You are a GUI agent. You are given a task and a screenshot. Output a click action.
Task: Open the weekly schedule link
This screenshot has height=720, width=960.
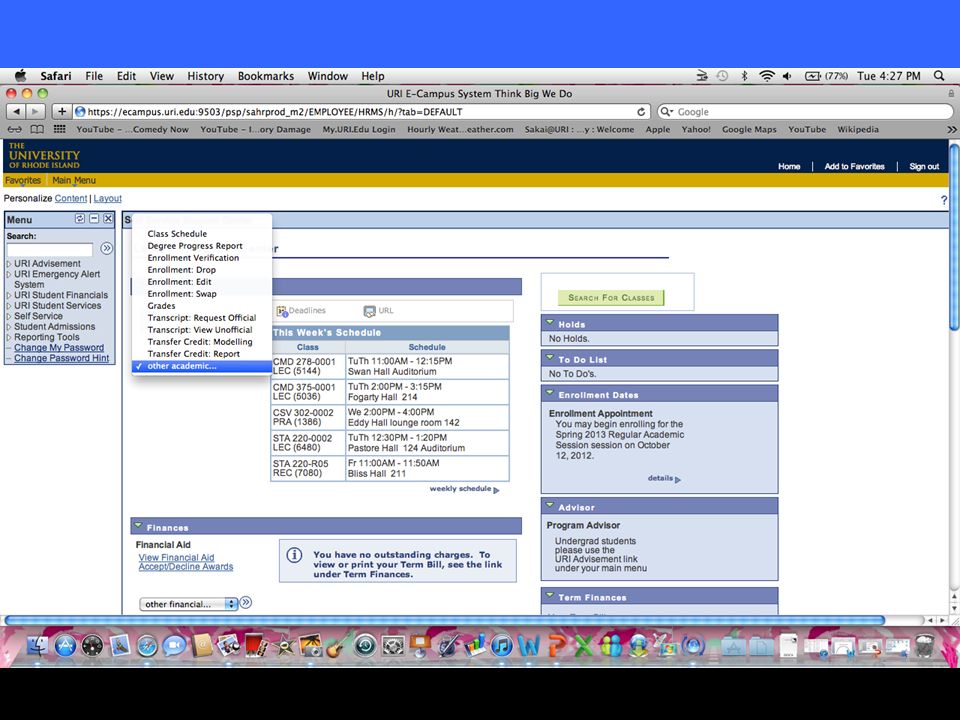pyautogui.click(x=464, y=489)
